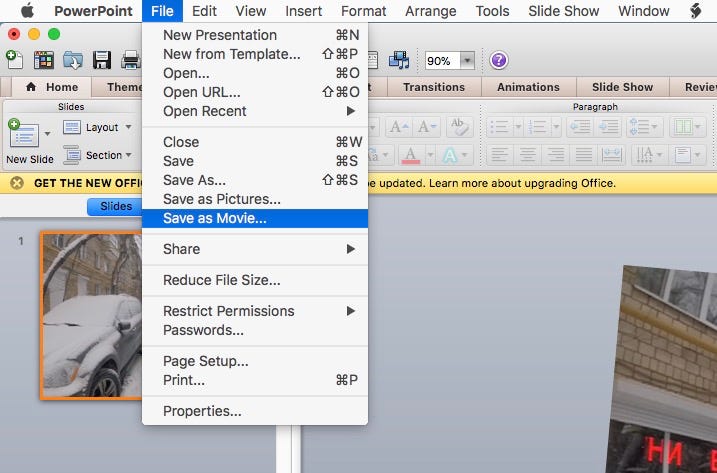
Task: Open font color dropdown arrow
Action: [430, 155]
